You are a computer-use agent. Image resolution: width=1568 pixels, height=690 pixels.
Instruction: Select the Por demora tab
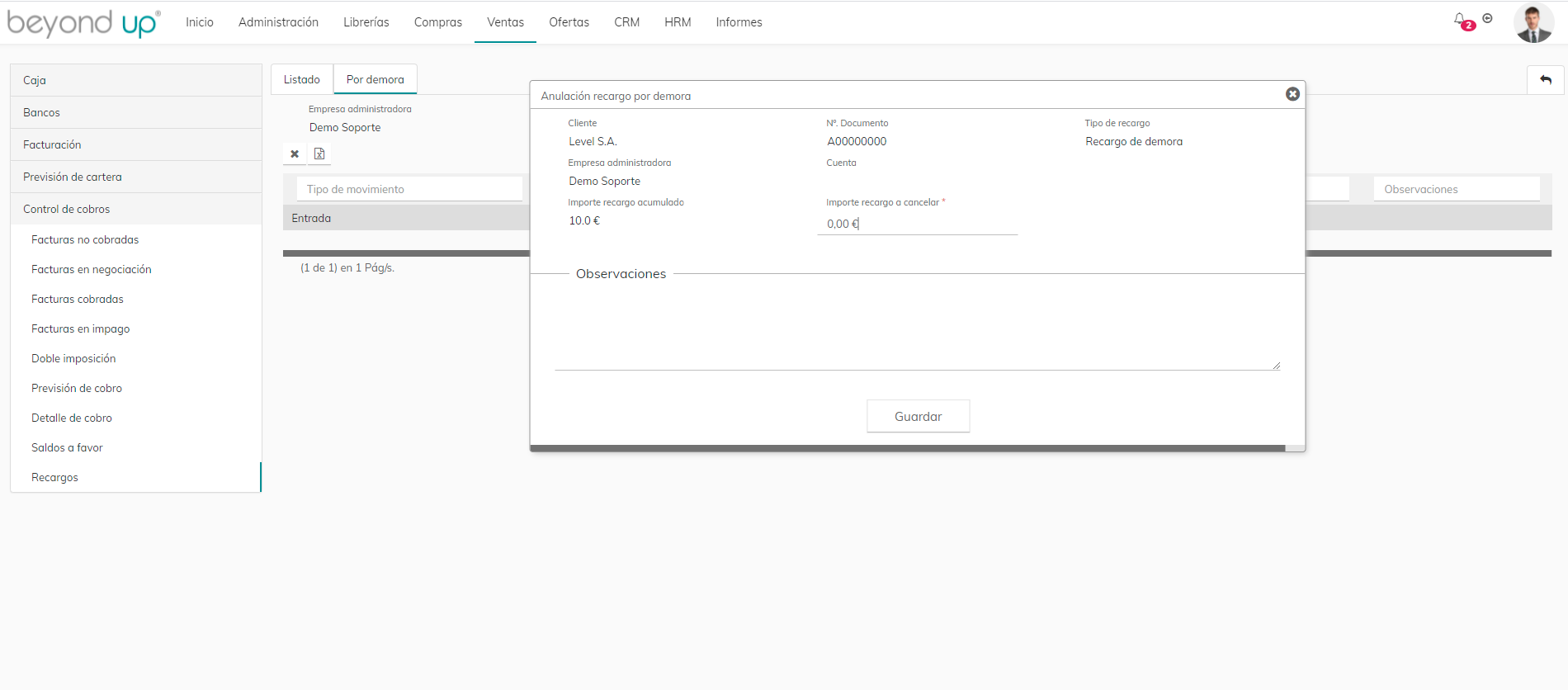375,79
